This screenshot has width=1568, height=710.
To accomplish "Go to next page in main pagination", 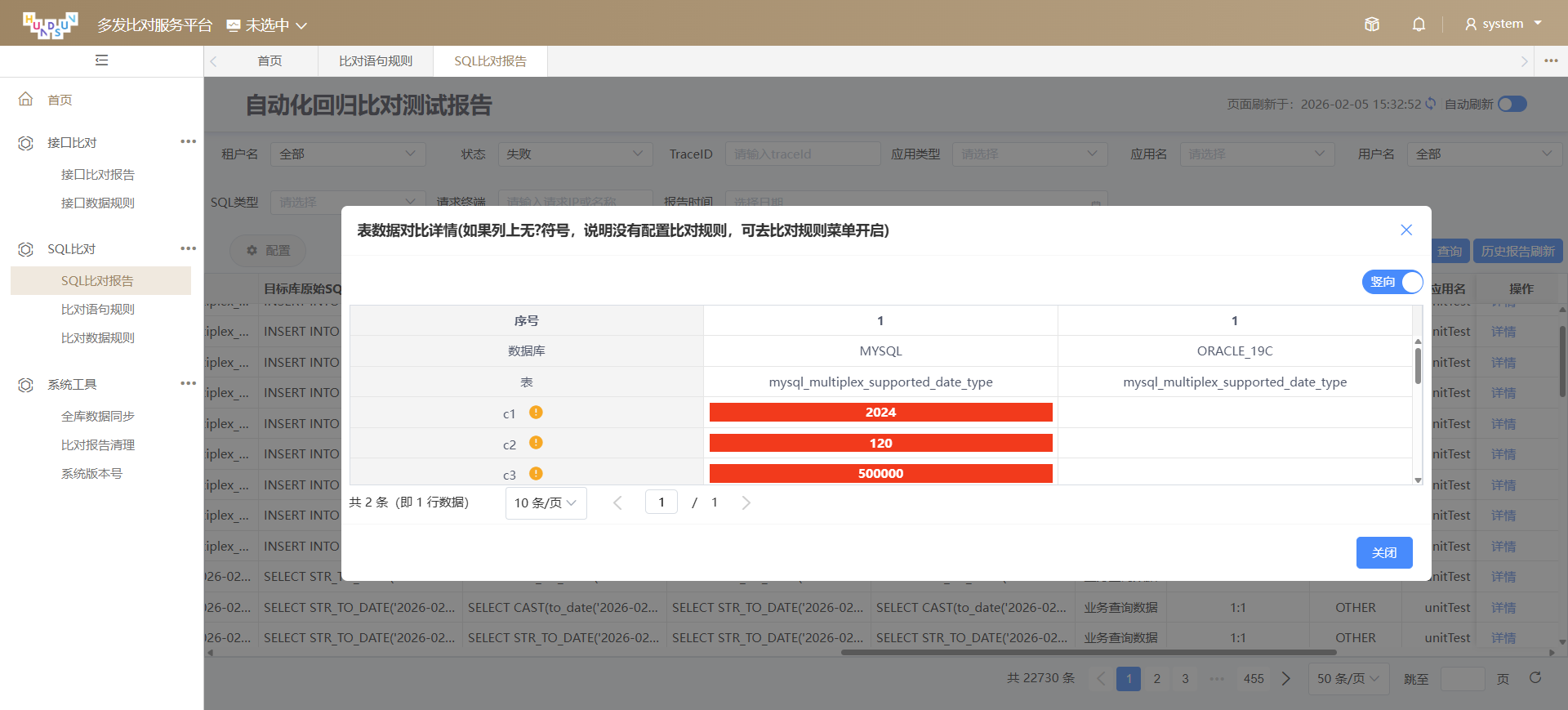I will click(1286, 678).
